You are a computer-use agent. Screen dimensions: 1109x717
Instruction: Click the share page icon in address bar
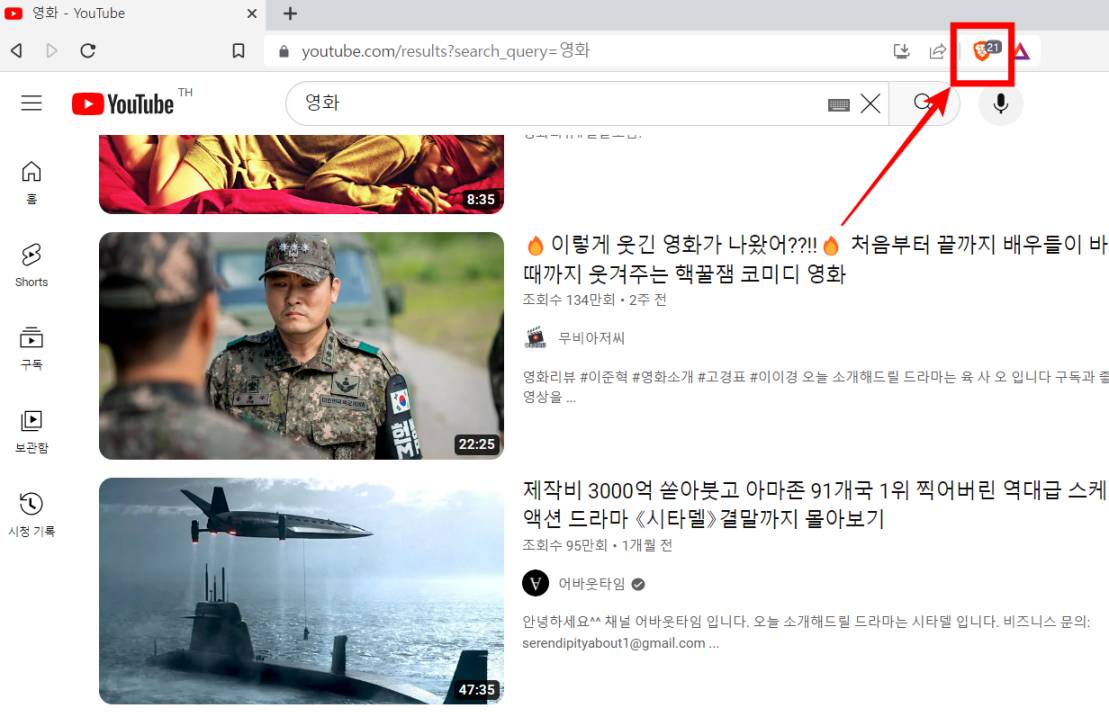coord(937,51)
